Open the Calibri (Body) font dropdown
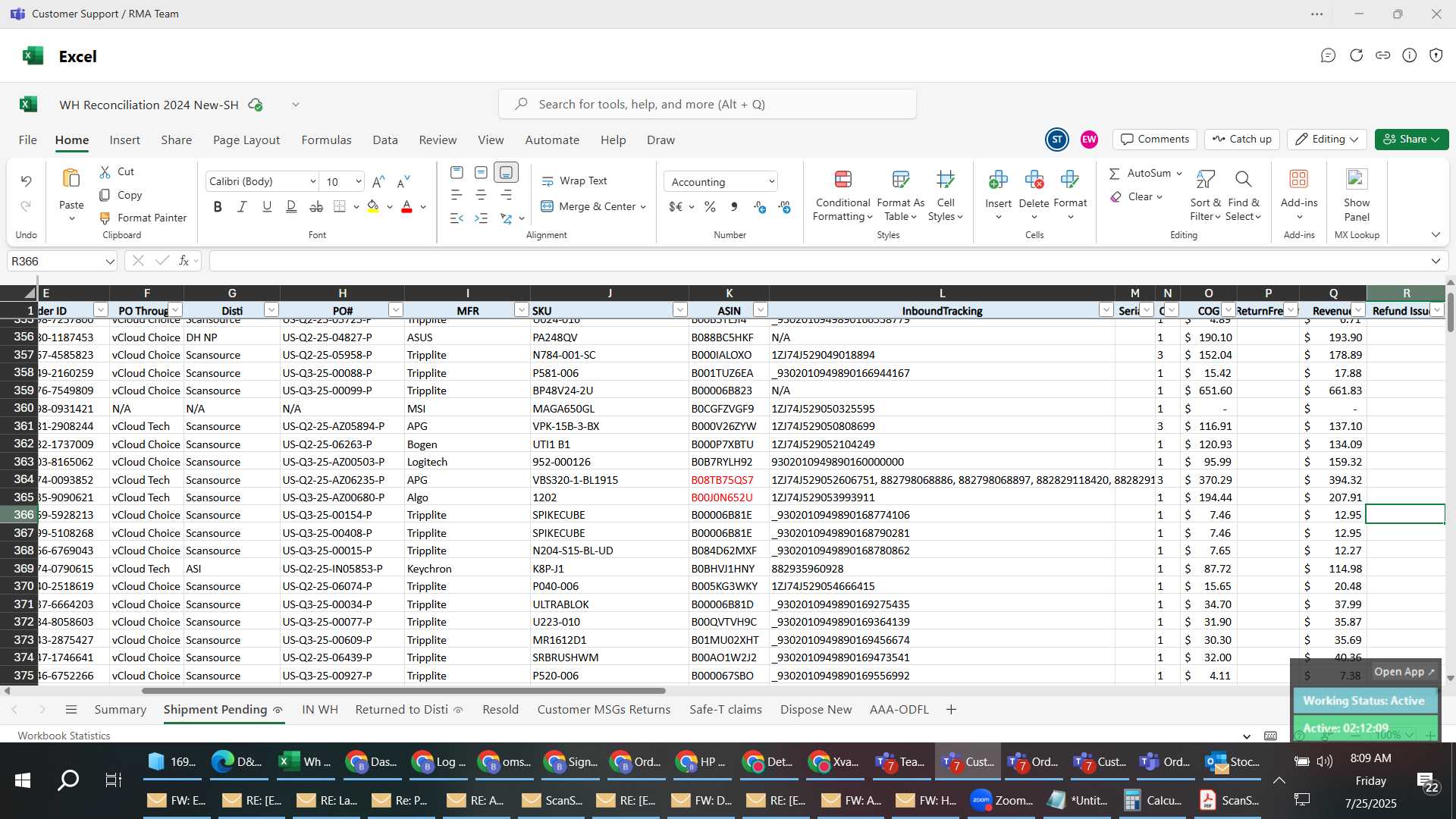The height and width of the screenshot is (819, 1456). pos(312,181)
